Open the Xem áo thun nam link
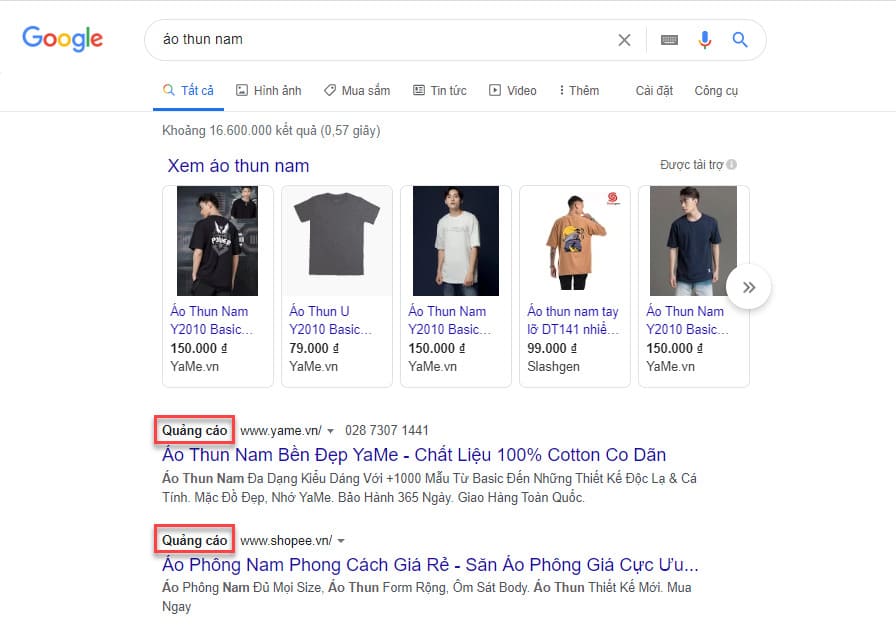This screenshot has height=640, width=896. coord(239,165)
